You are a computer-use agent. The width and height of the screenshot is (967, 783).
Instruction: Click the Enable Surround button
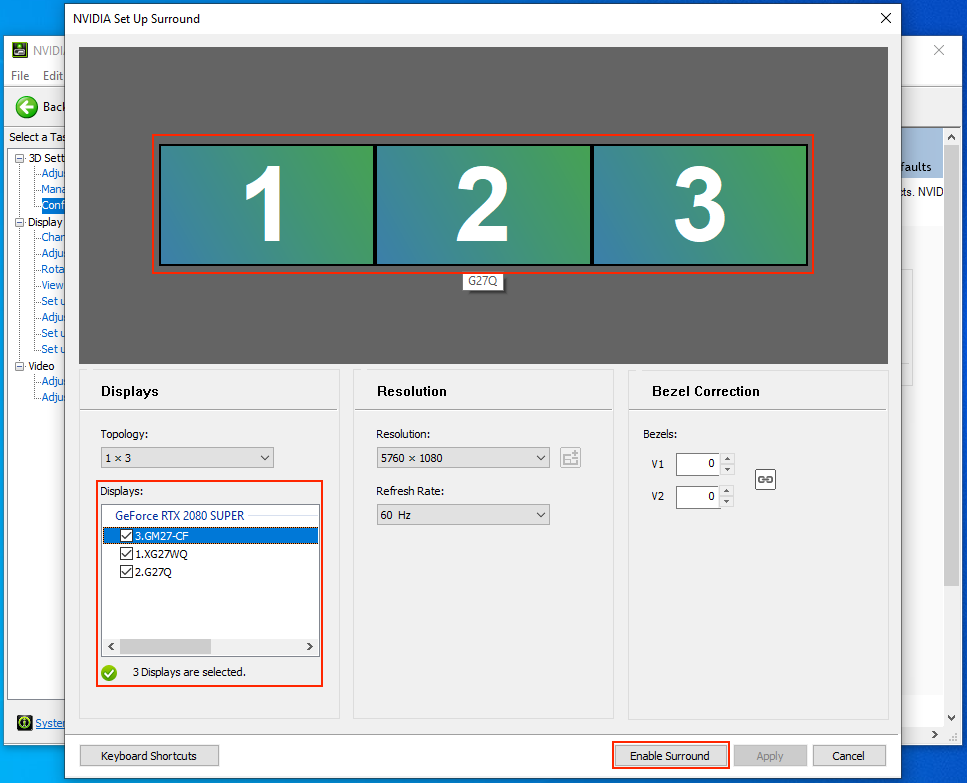pyautogui.click(x=670, y=756)
